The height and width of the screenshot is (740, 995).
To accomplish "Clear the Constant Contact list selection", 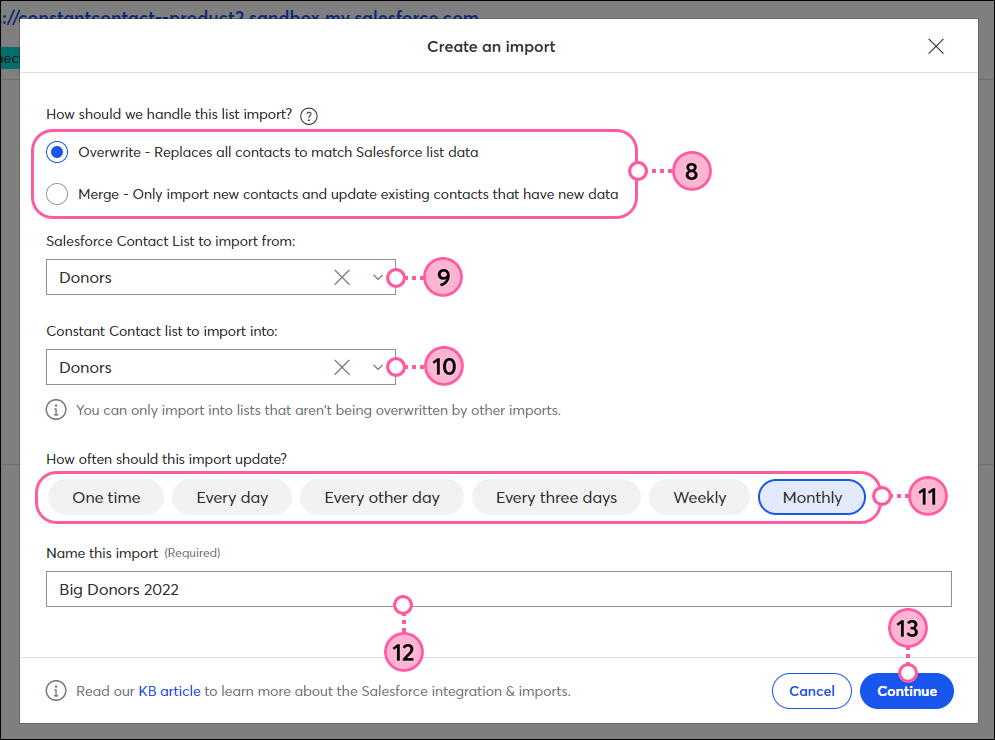I will 342,367.
